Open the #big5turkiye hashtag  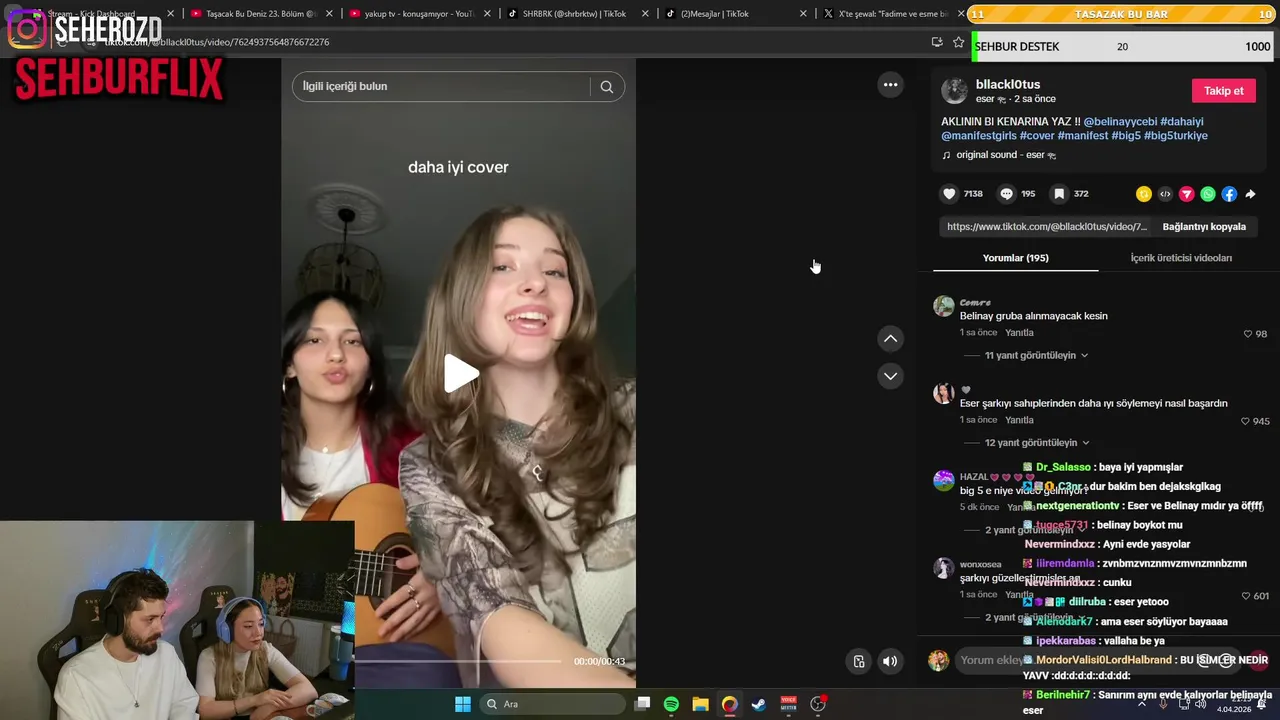click(1176, 136)
